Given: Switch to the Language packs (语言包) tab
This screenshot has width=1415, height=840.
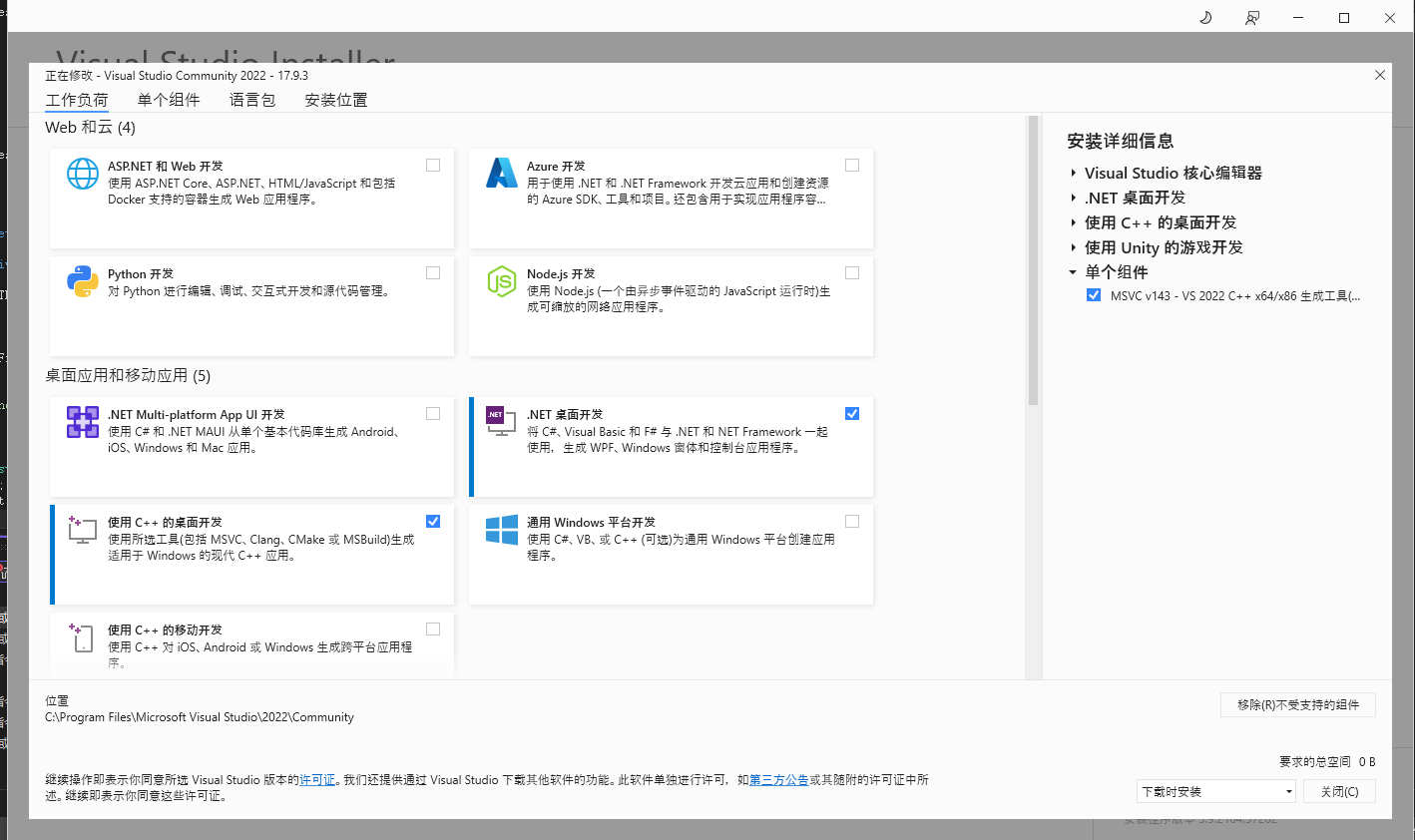Looking at the screenshot, I should coord(252,100).
